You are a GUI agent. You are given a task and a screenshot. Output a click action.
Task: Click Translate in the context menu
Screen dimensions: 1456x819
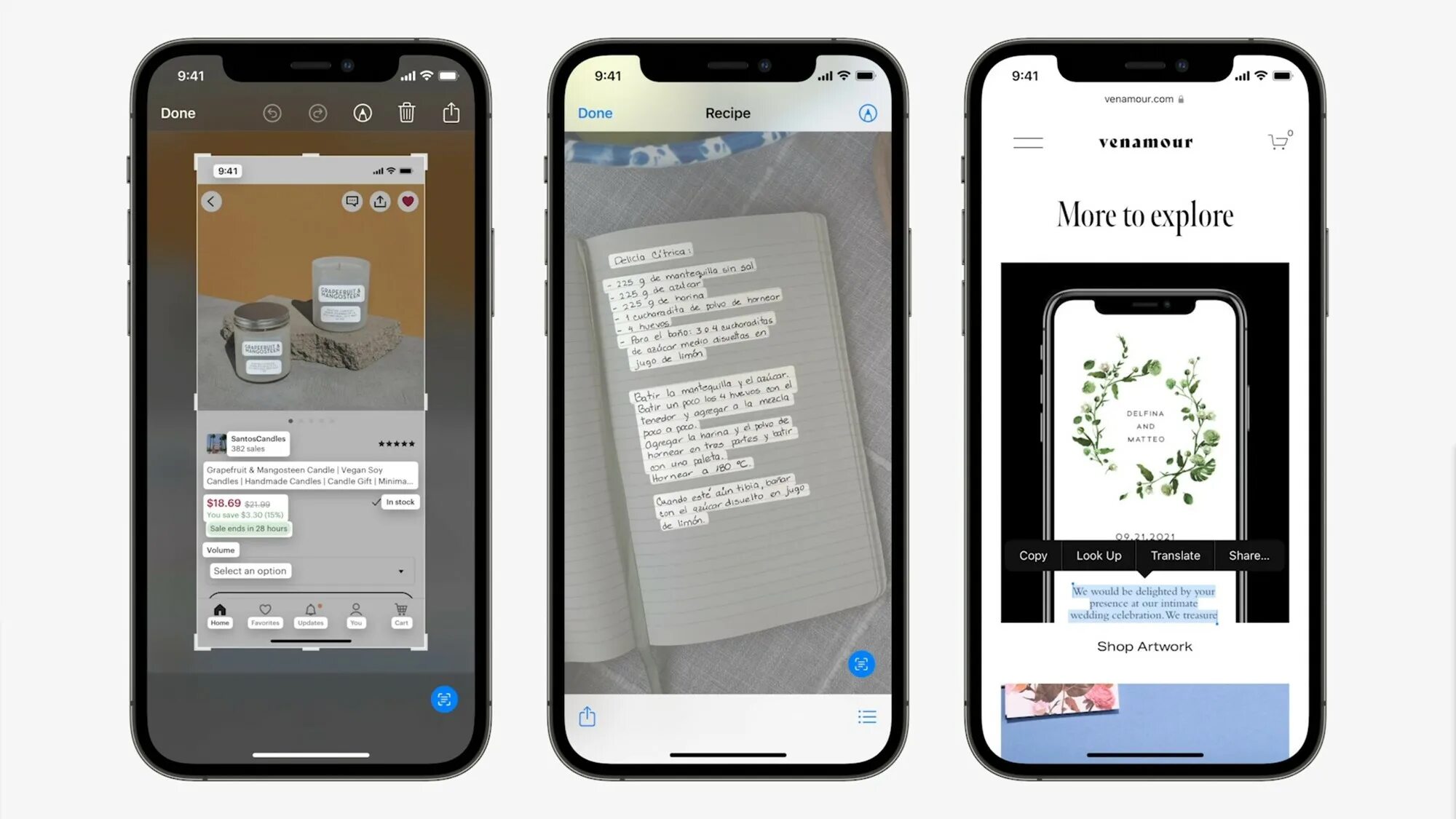click(1175, 555)
